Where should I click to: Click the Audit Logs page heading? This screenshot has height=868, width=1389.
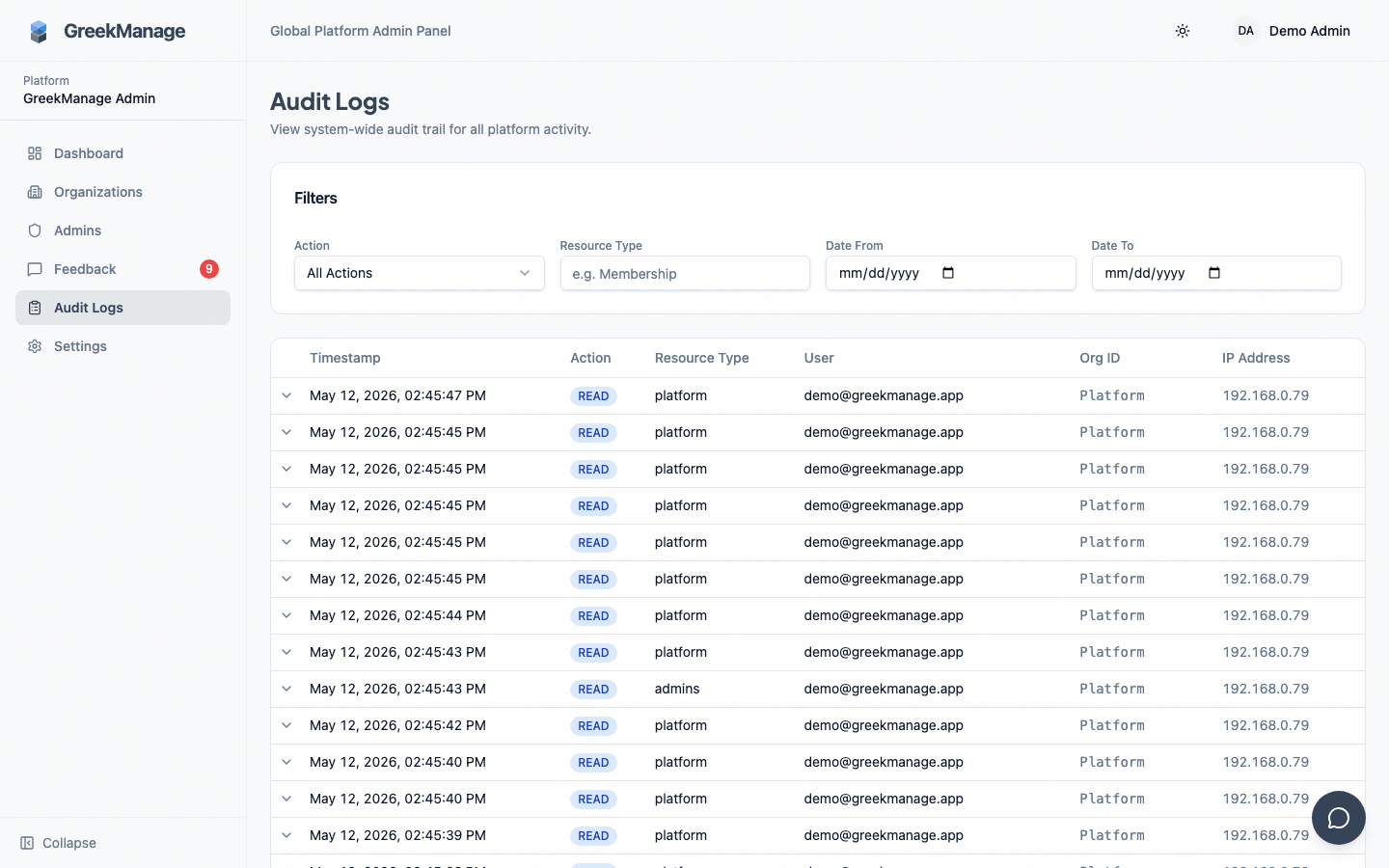click(x=330, y=101)
